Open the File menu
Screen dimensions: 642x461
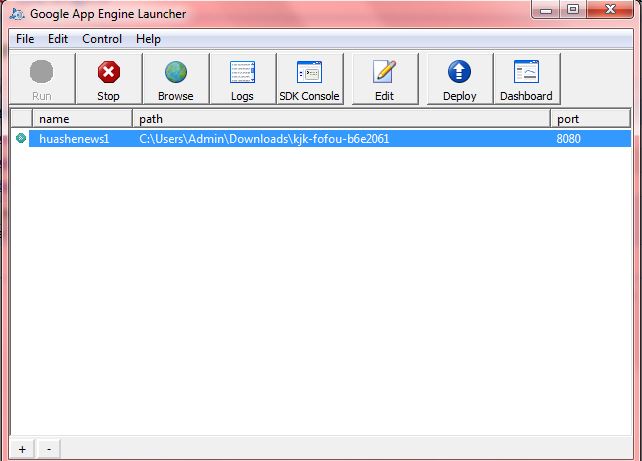25,39
